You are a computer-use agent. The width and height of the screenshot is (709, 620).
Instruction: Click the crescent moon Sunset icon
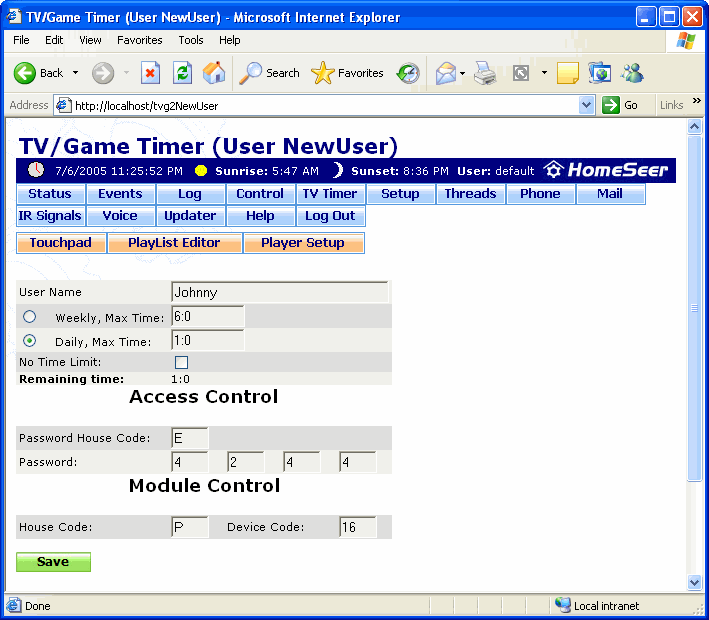(x=338, y=170)
